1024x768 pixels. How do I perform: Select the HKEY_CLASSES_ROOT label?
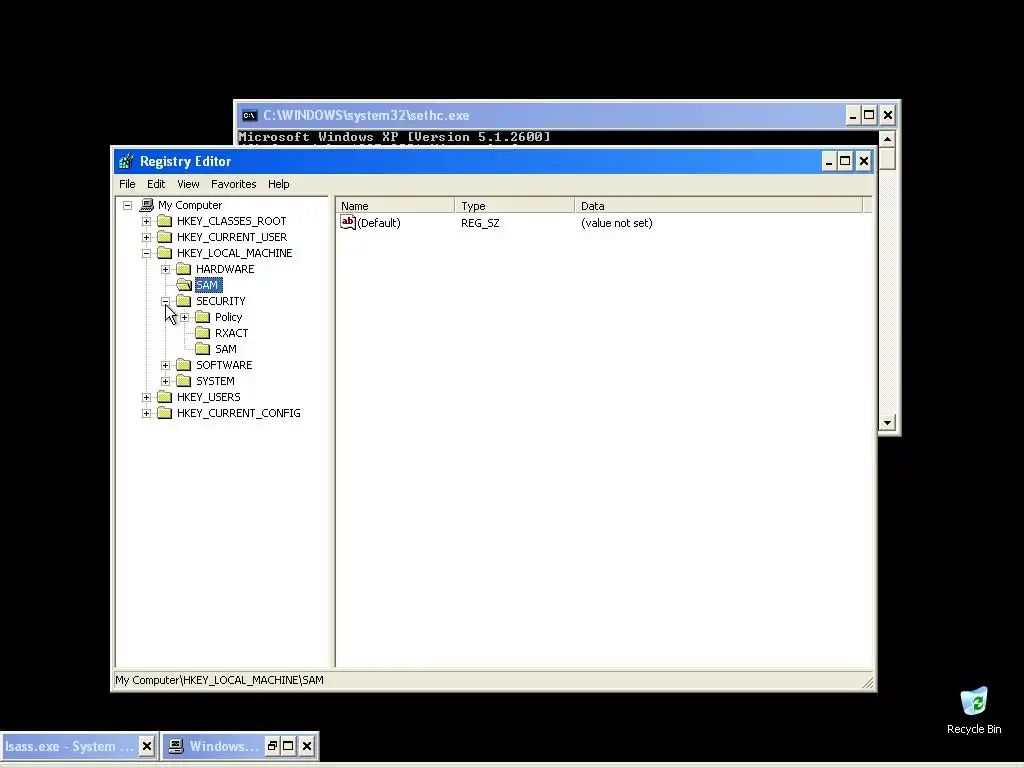pyautogui.click(x=231, y=221)
